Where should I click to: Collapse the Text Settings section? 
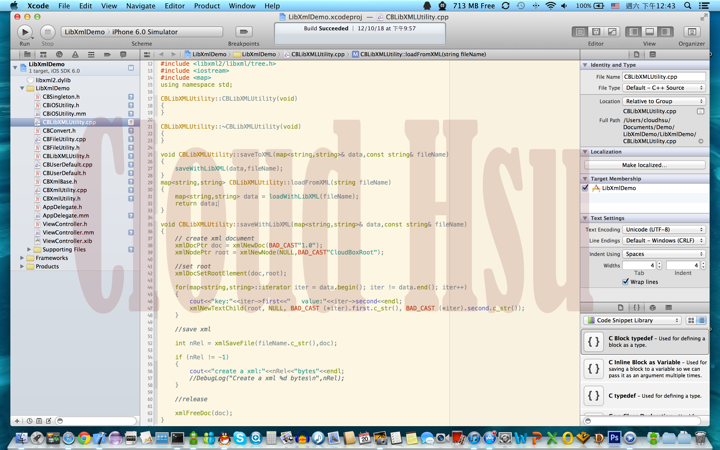tap(585, 218)
